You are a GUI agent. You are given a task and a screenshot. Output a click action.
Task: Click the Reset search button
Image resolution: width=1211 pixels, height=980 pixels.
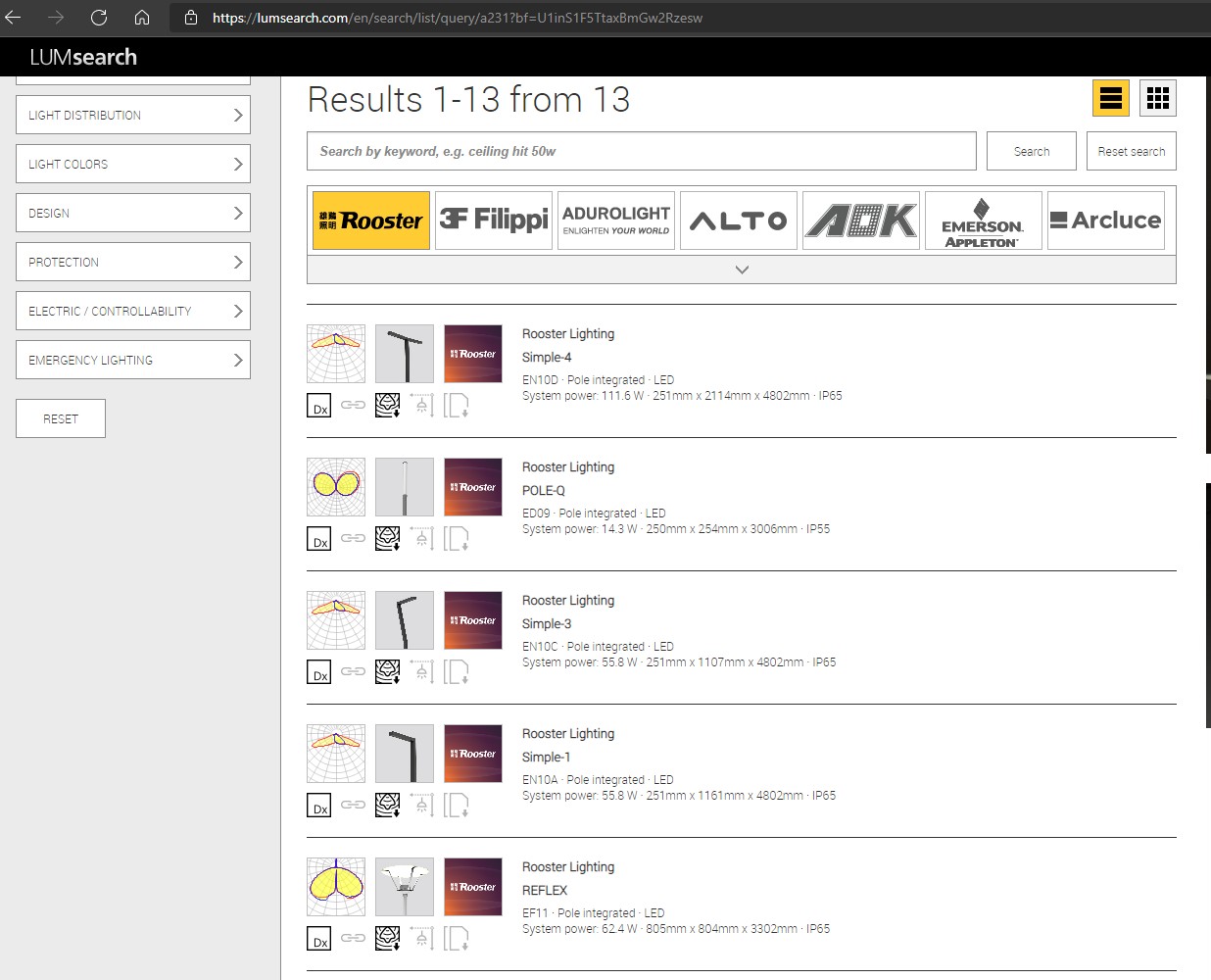click(x=1132, y=151)
